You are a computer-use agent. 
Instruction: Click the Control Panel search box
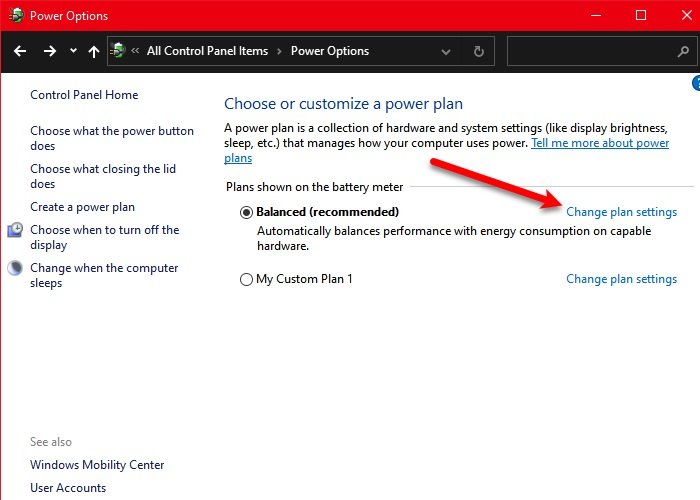[x=588, y=51]
